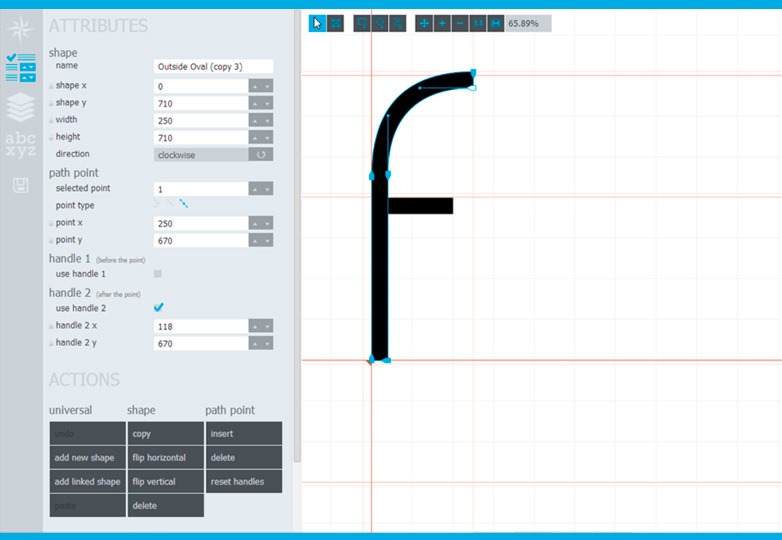This screenshot has height=540, width=782.
Task: Click the clockwise direction field
Action: tap(201, 155)
